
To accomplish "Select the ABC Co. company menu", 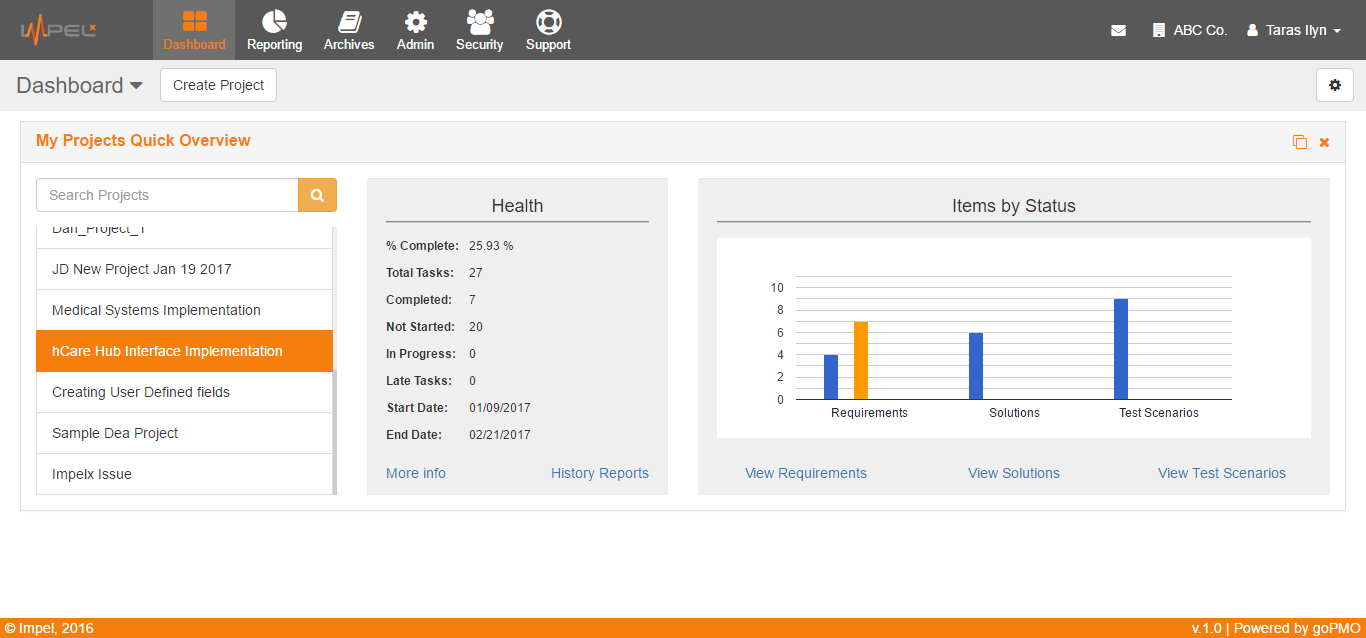I will [x=1190, y=31].
